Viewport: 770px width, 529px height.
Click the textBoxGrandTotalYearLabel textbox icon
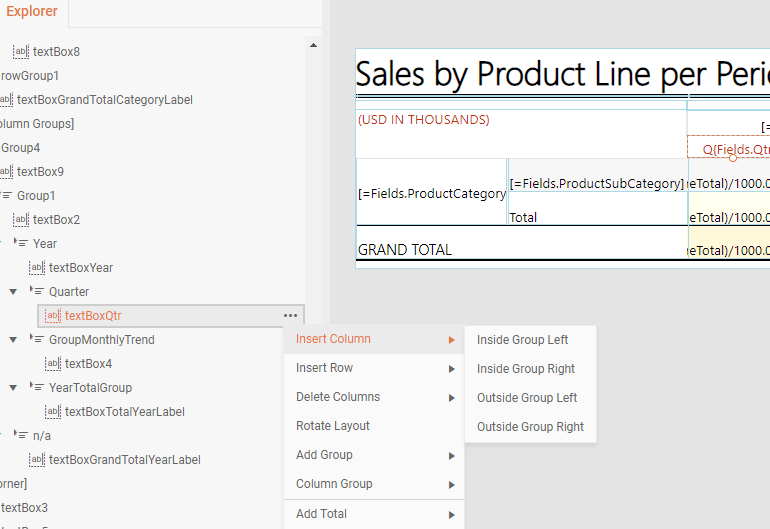click(x=37, y=460)
